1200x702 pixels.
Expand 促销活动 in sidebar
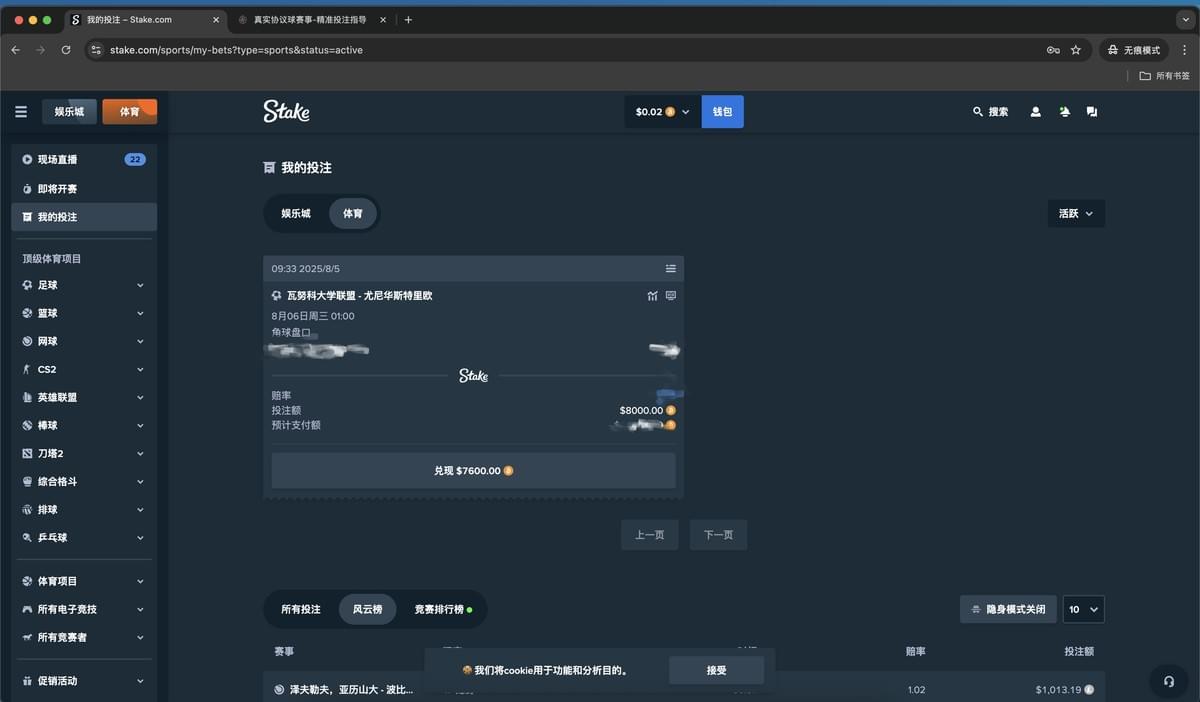pos(84,681)
